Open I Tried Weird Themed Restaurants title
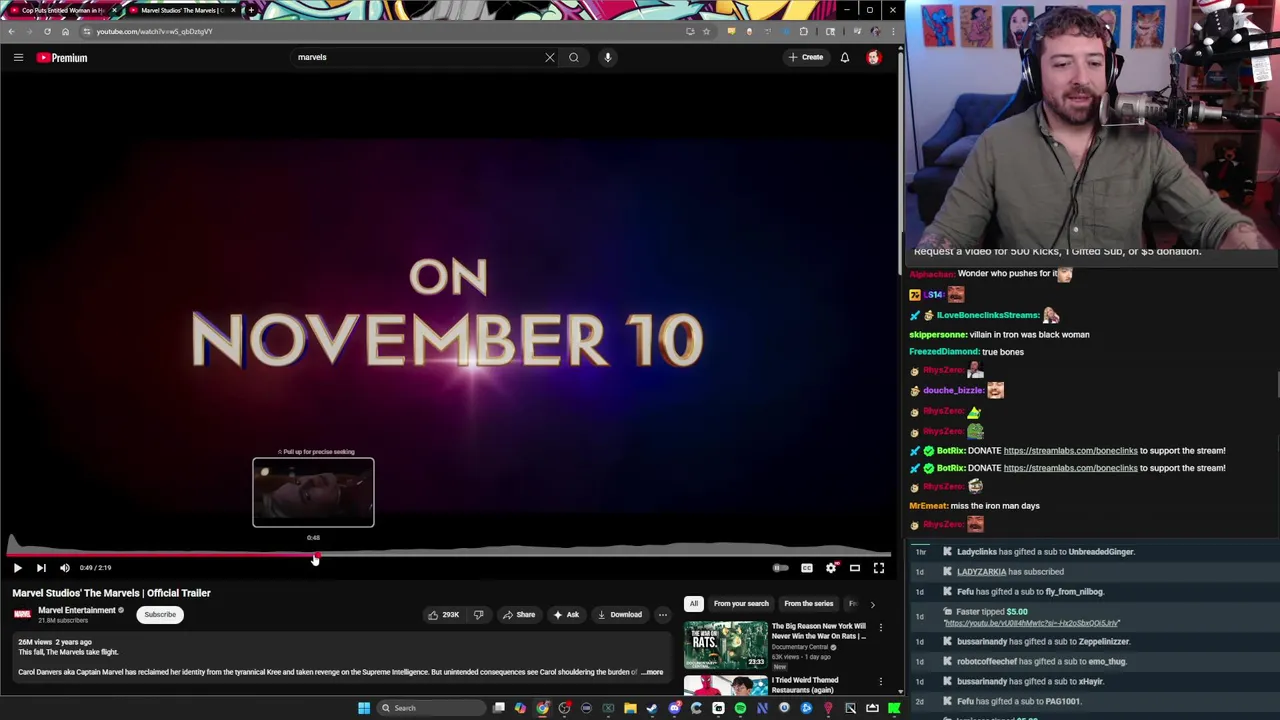 [804, 685]
